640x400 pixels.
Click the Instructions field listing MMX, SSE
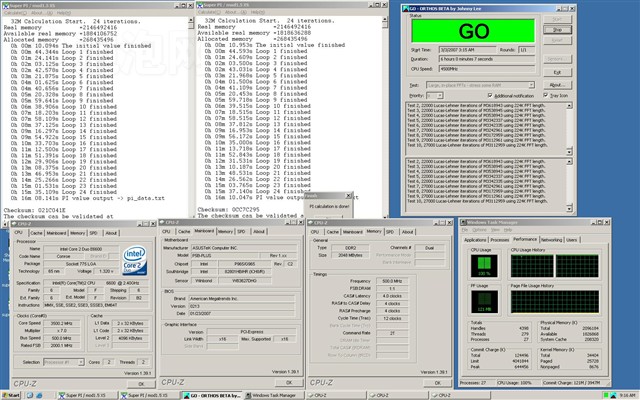tap(95, 305)
